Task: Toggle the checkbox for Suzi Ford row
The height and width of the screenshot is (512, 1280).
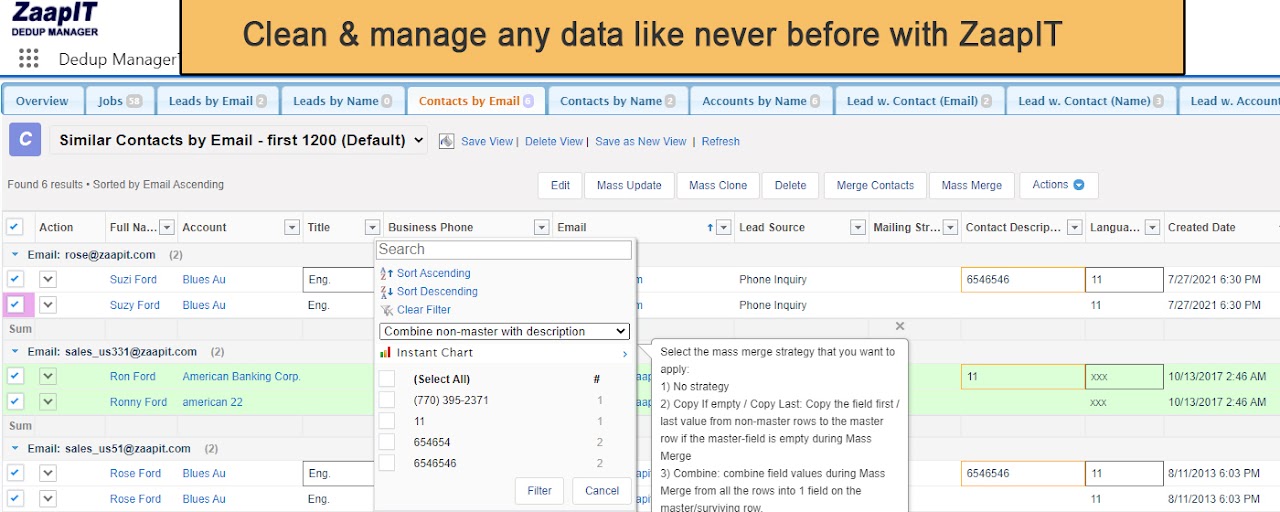Action: [x=15, y=279]
